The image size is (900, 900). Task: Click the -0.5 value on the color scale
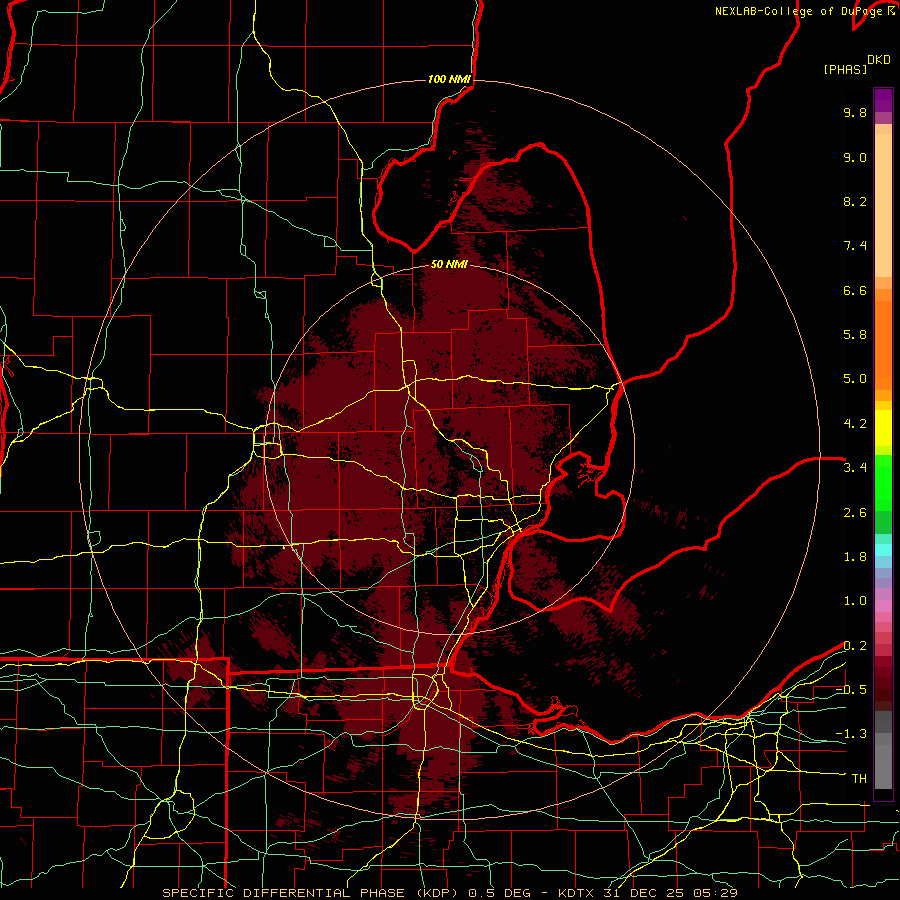(x=851, y=690)
